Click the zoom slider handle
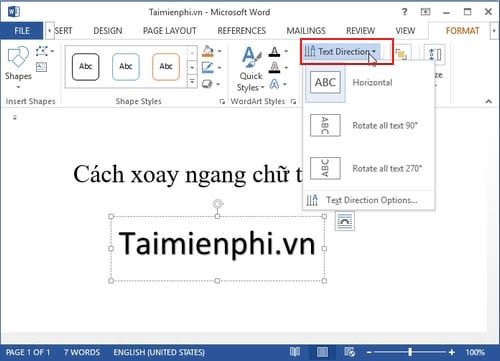Screen dimensions: 500x361 (410, 352)
